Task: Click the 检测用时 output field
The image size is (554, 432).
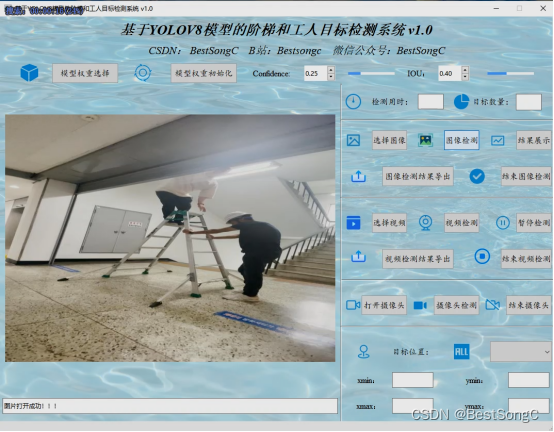Action: 431,102
